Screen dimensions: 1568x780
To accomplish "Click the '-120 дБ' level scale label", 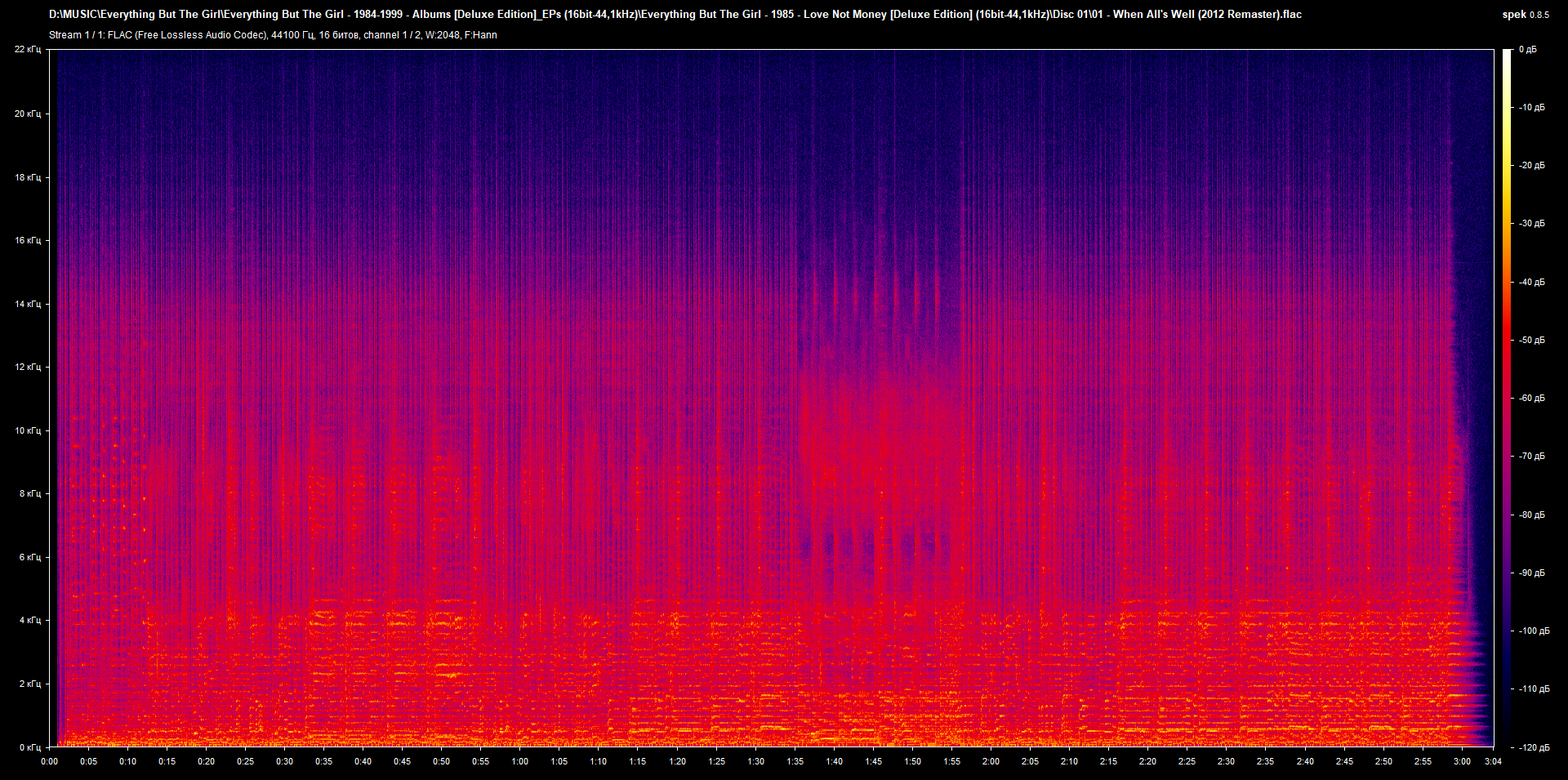I will [1533, 747].
